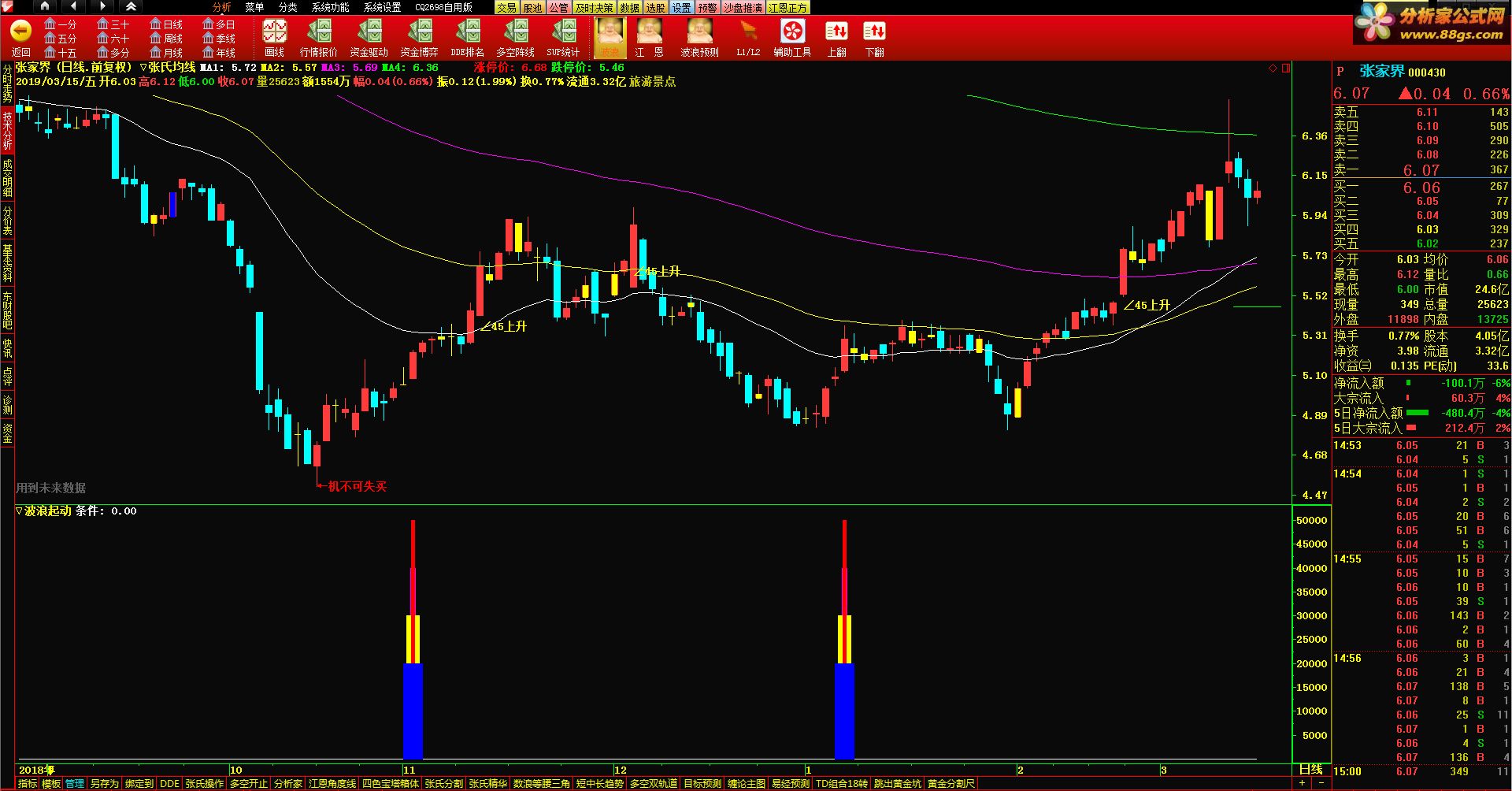
Task: Switch to 月线 monthly chart
Action: [x=166, y=53]
